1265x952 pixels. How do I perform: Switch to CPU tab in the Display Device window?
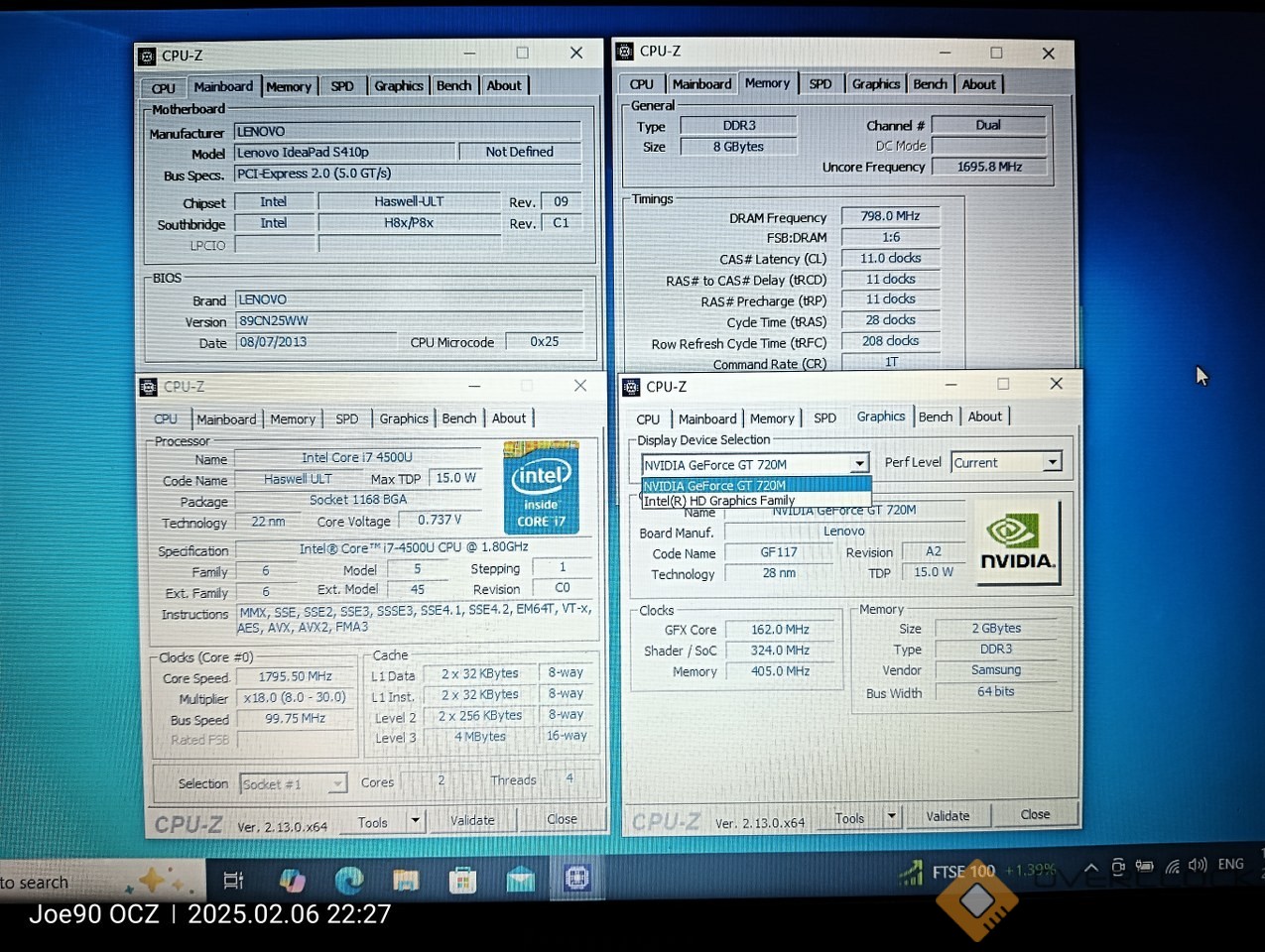pyautogui.click(x=648, y=419)
